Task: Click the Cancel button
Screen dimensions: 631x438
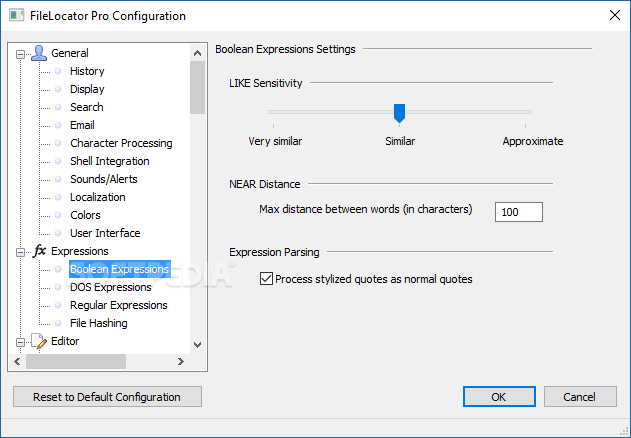Action: tap(580, 397)
